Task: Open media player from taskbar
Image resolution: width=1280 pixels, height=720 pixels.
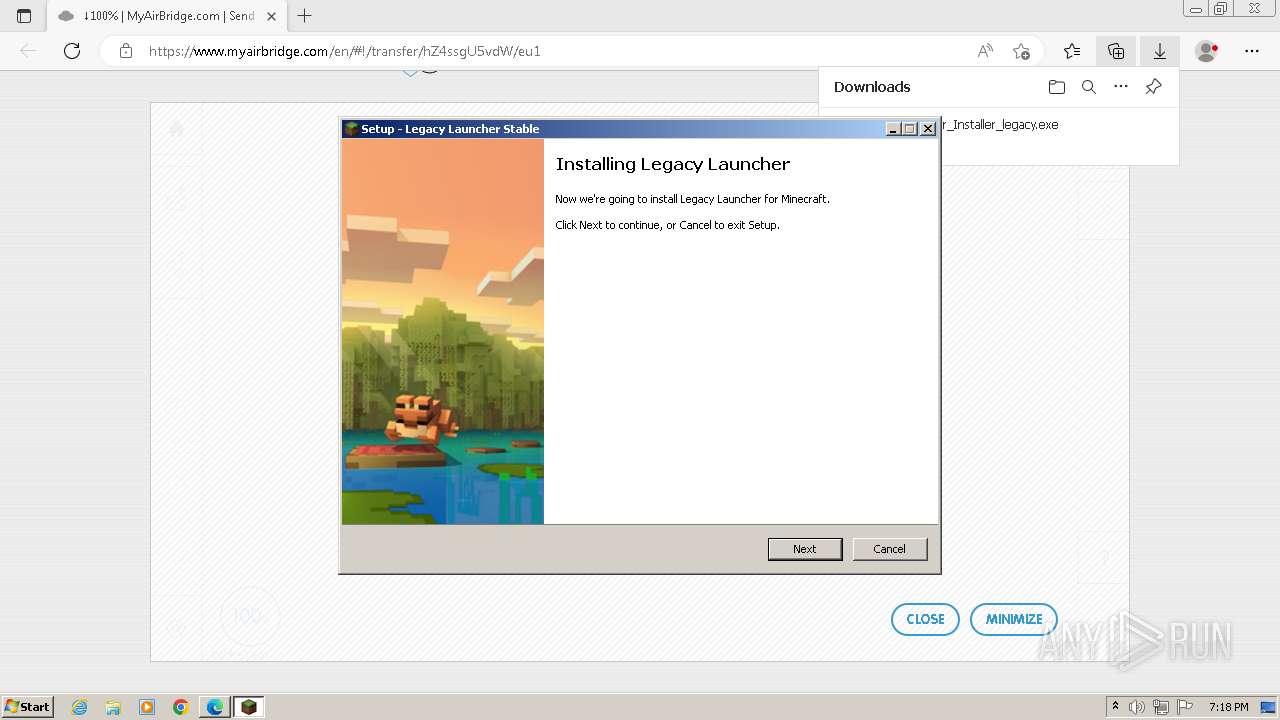Action: [147, 707]
